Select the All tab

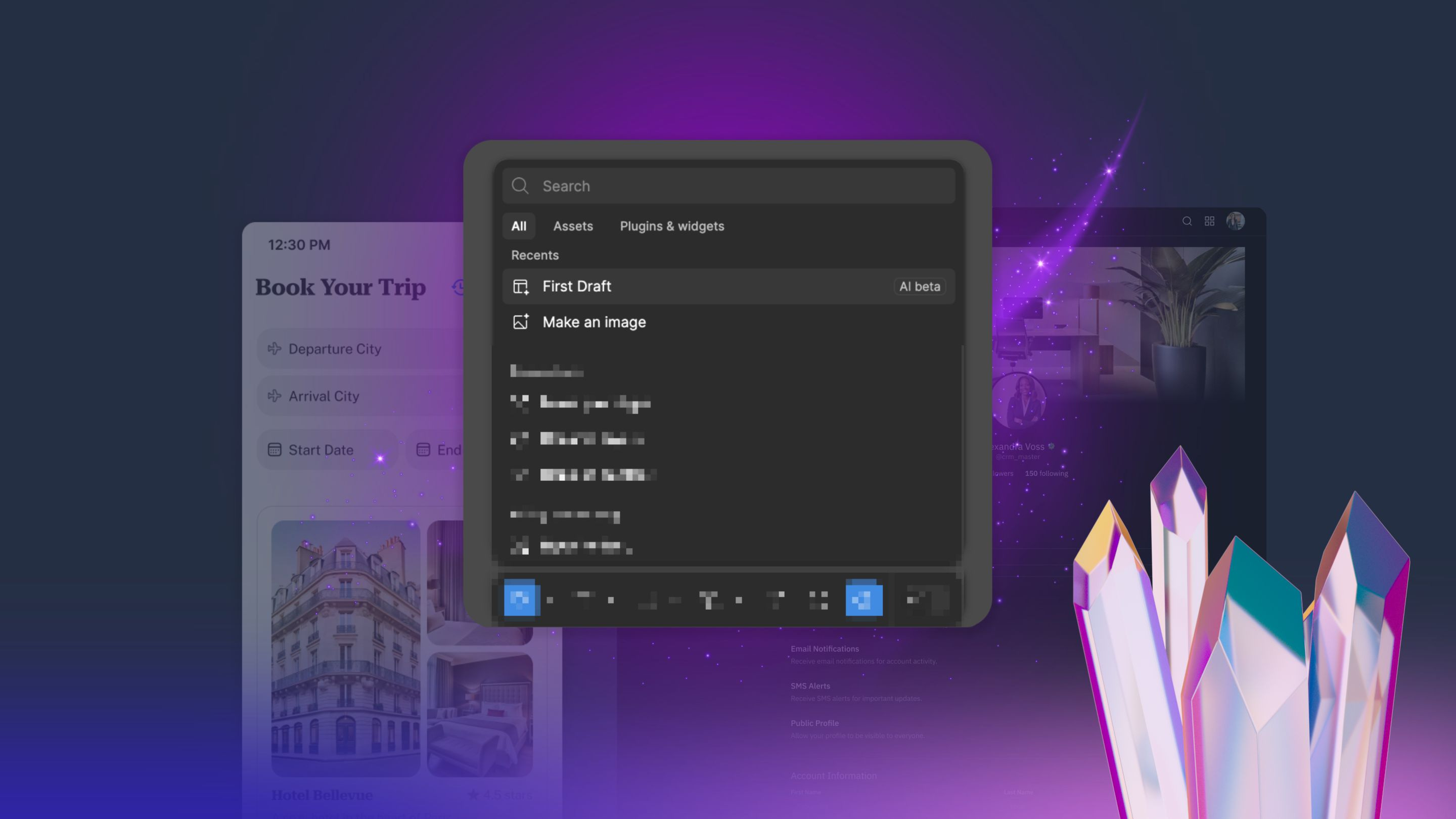518,226
